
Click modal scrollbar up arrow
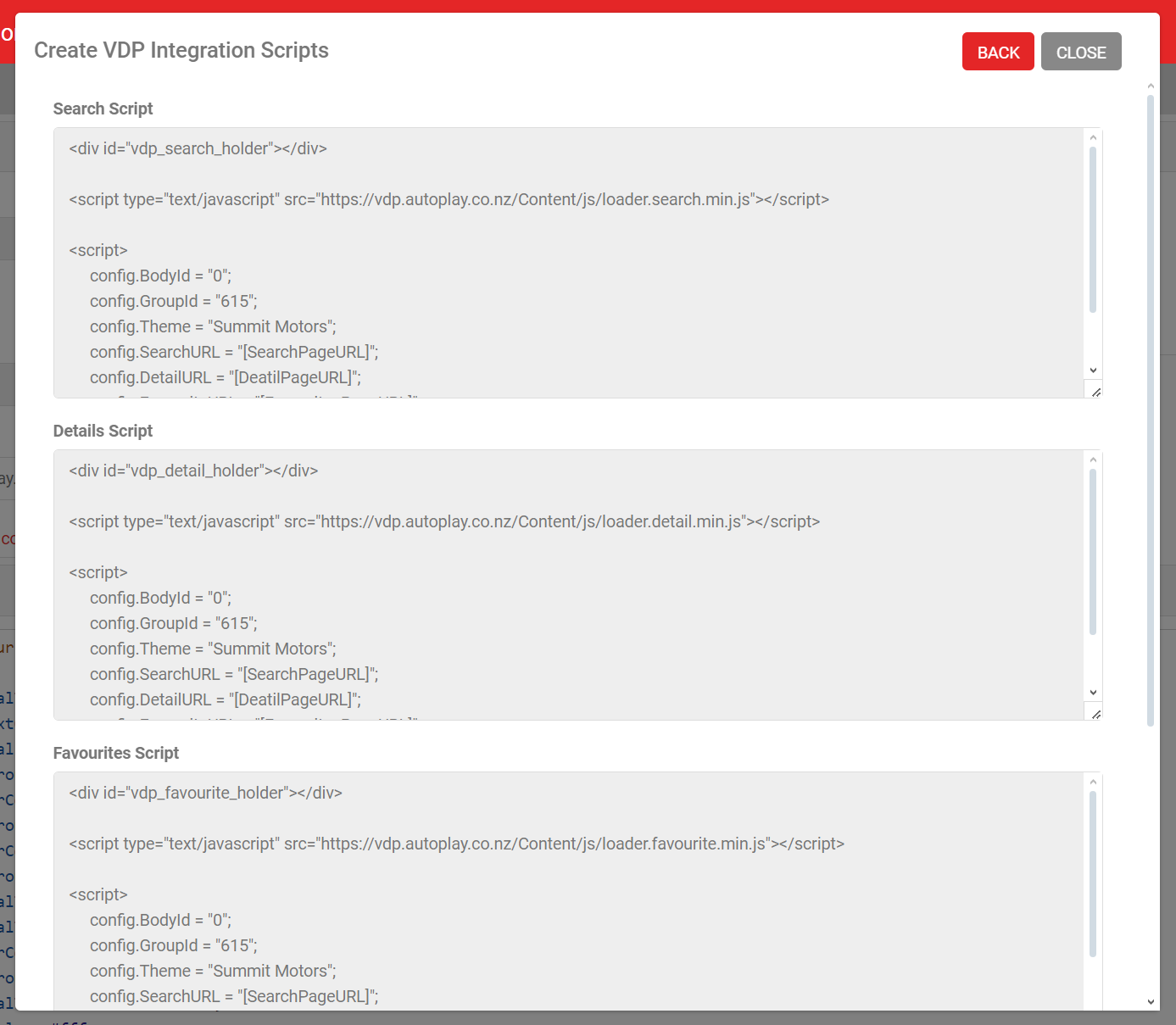1151,86
